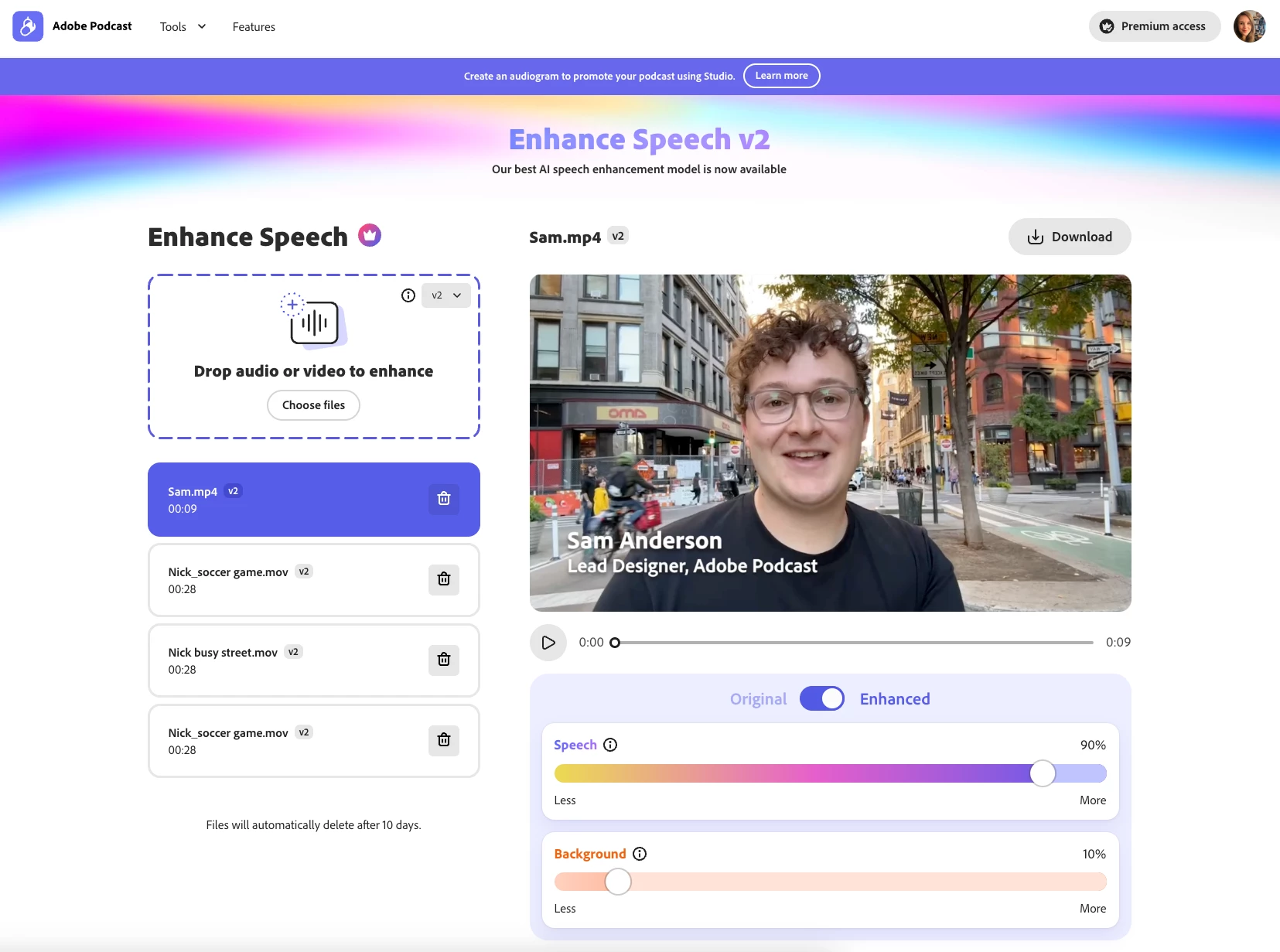Click the 90% Speech value
The width and height of the screenshot is (1280, 952).
(1093, 745)
